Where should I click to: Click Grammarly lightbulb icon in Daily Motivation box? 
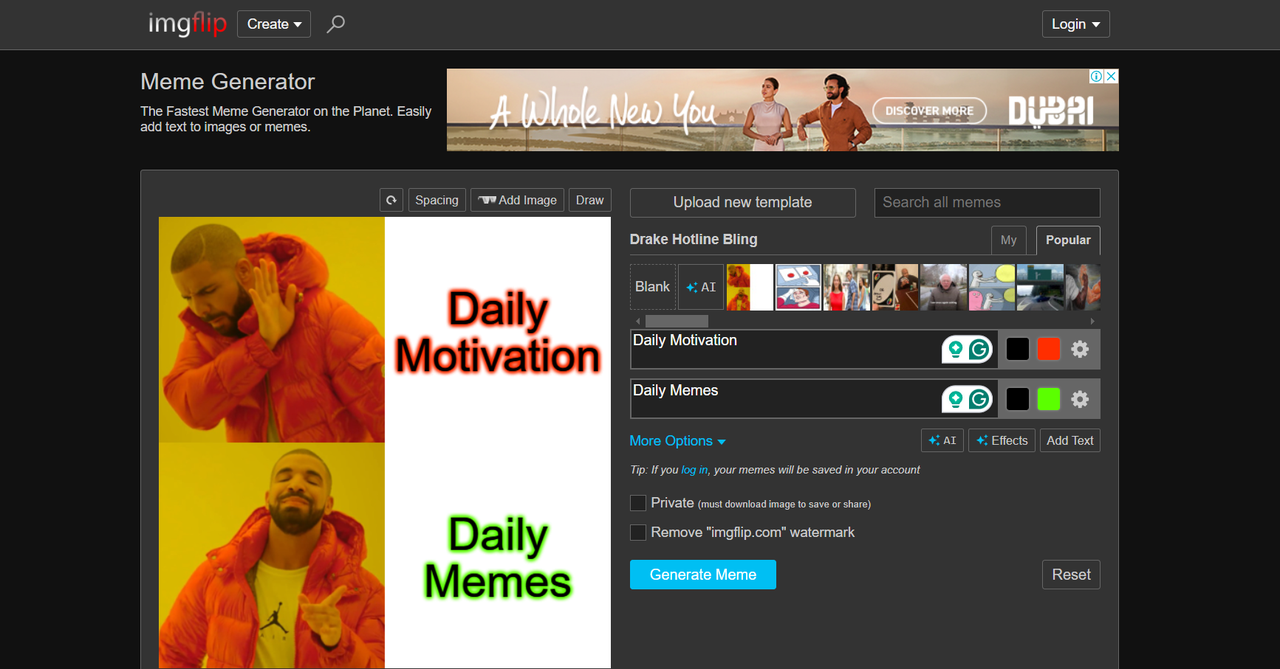(x=956, y=349)
